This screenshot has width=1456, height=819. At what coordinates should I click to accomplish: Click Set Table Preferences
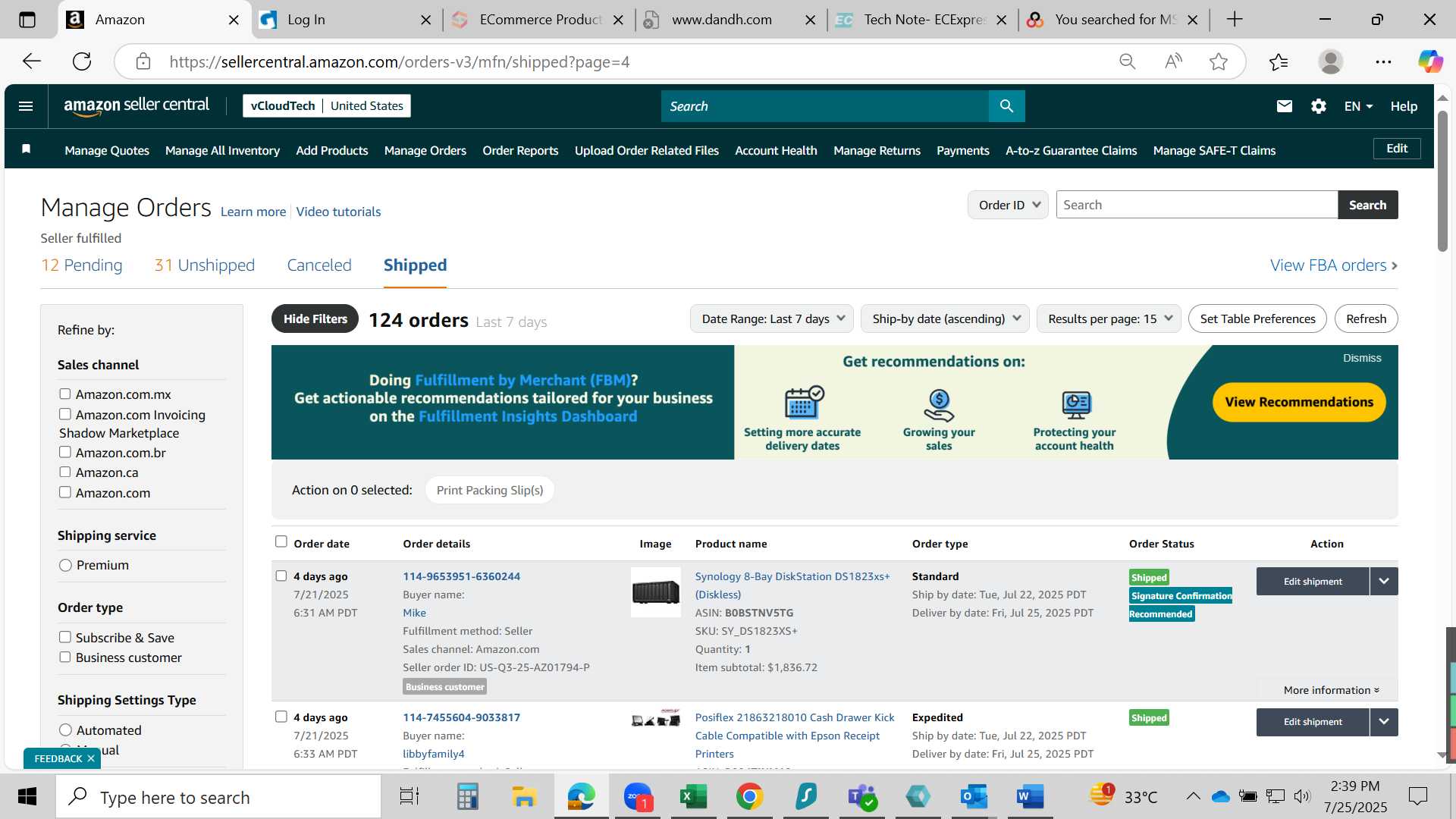click(1257, 318)
